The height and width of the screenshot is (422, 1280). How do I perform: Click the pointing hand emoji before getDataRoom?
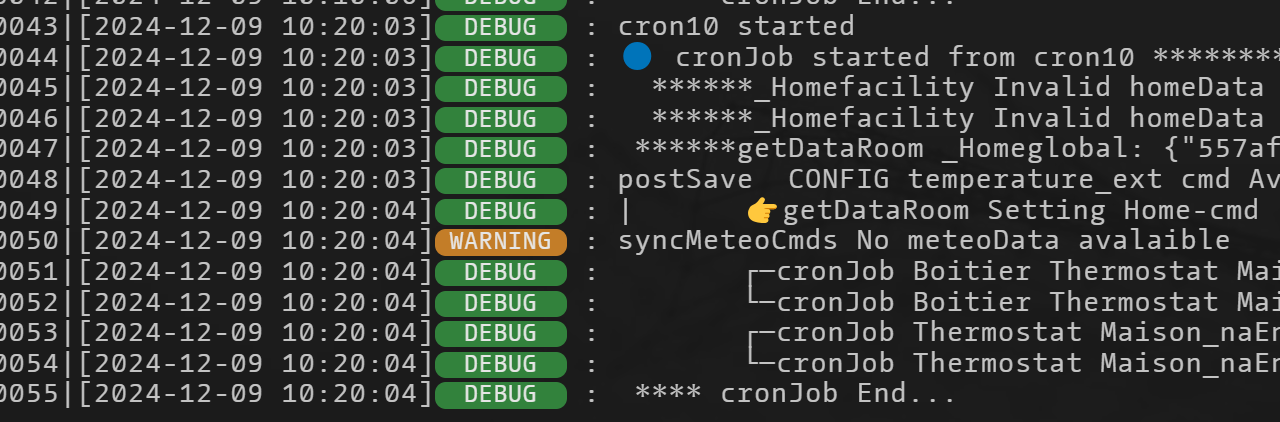point(762,211)
